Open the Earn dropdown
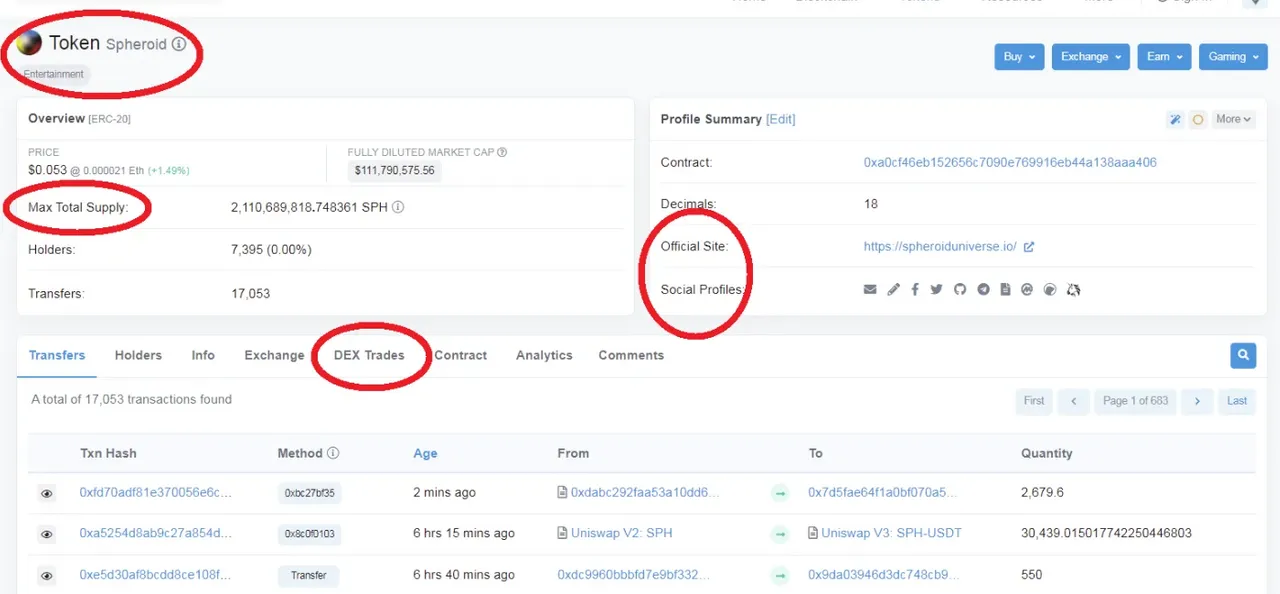Screen dimensions: 1280x594 (x=1164, y=57)
